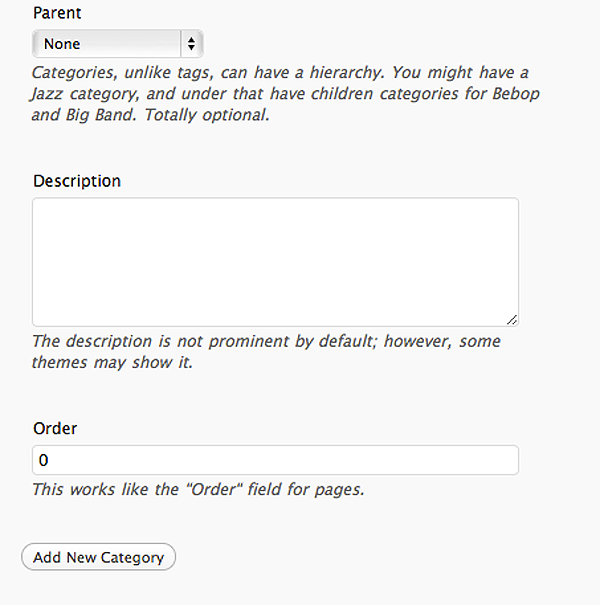Click the Order field label
Viewport: 600px width, 605px height.
point(55,429)
